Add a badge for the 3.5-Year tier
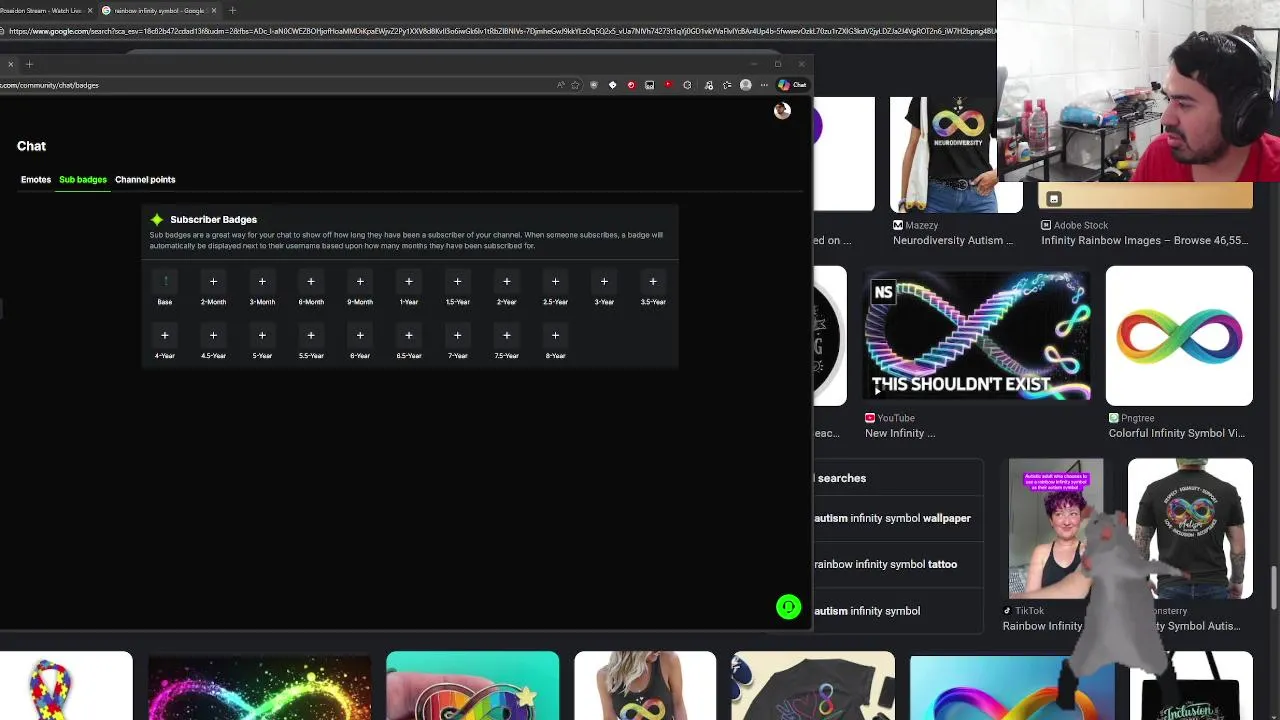 (x=653, y=282)
